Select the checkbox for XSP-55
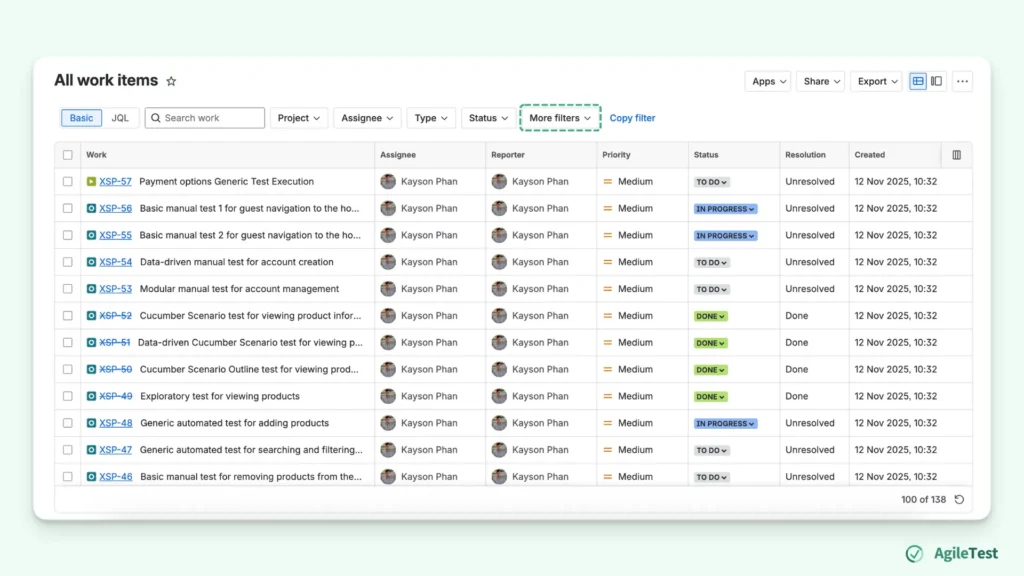This screenshot has height=576, width=1024. (68, 235)
